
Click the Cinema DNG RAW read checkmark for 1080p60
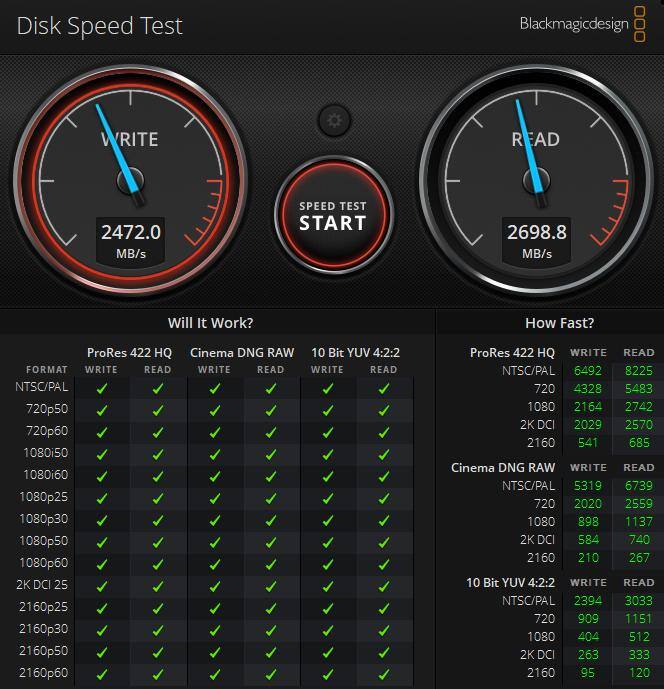coord(270,563)
